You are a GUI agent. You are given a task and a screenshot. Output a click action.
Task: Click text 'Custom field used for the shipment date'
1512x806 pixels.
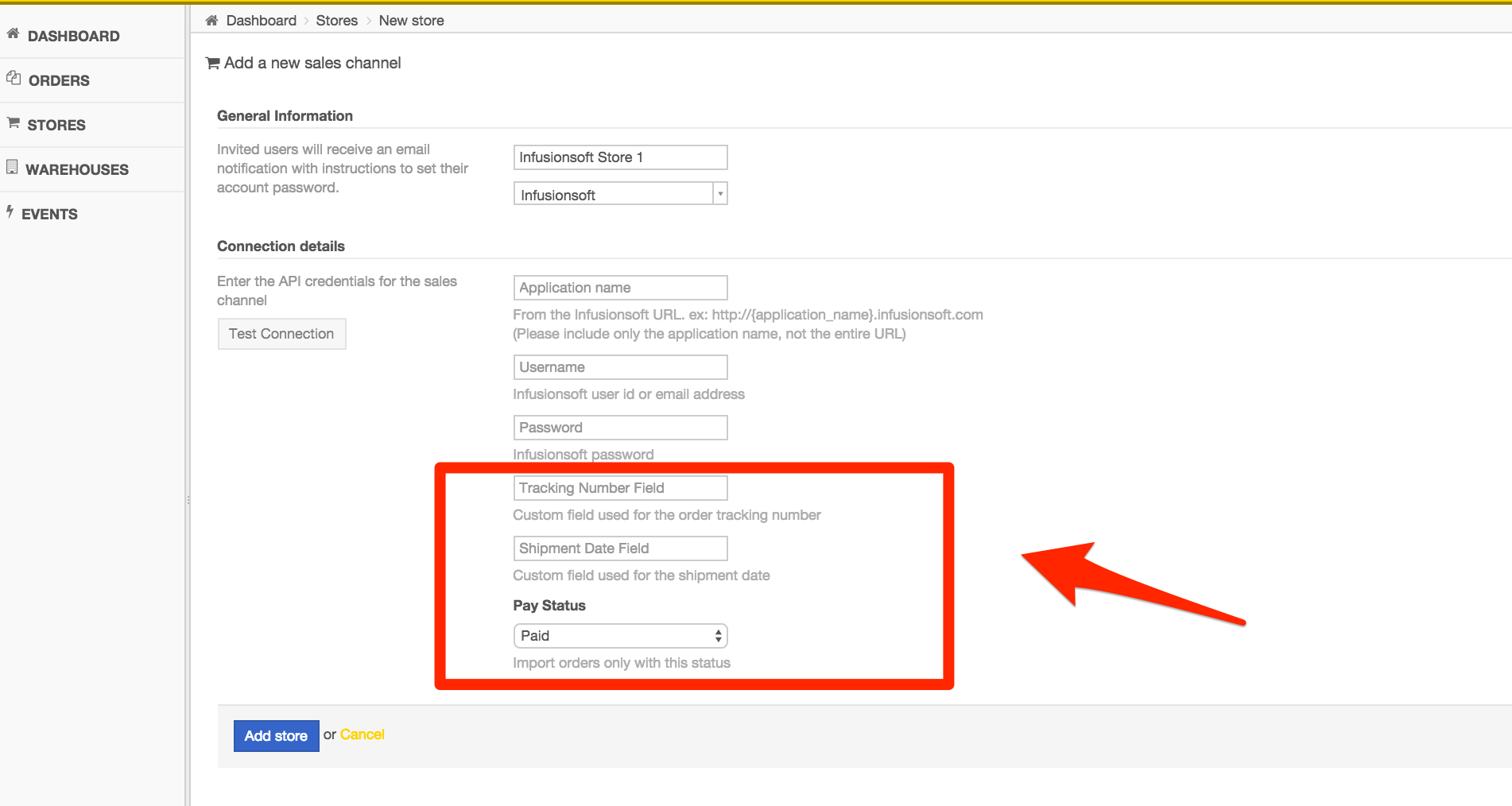[642, 575]
